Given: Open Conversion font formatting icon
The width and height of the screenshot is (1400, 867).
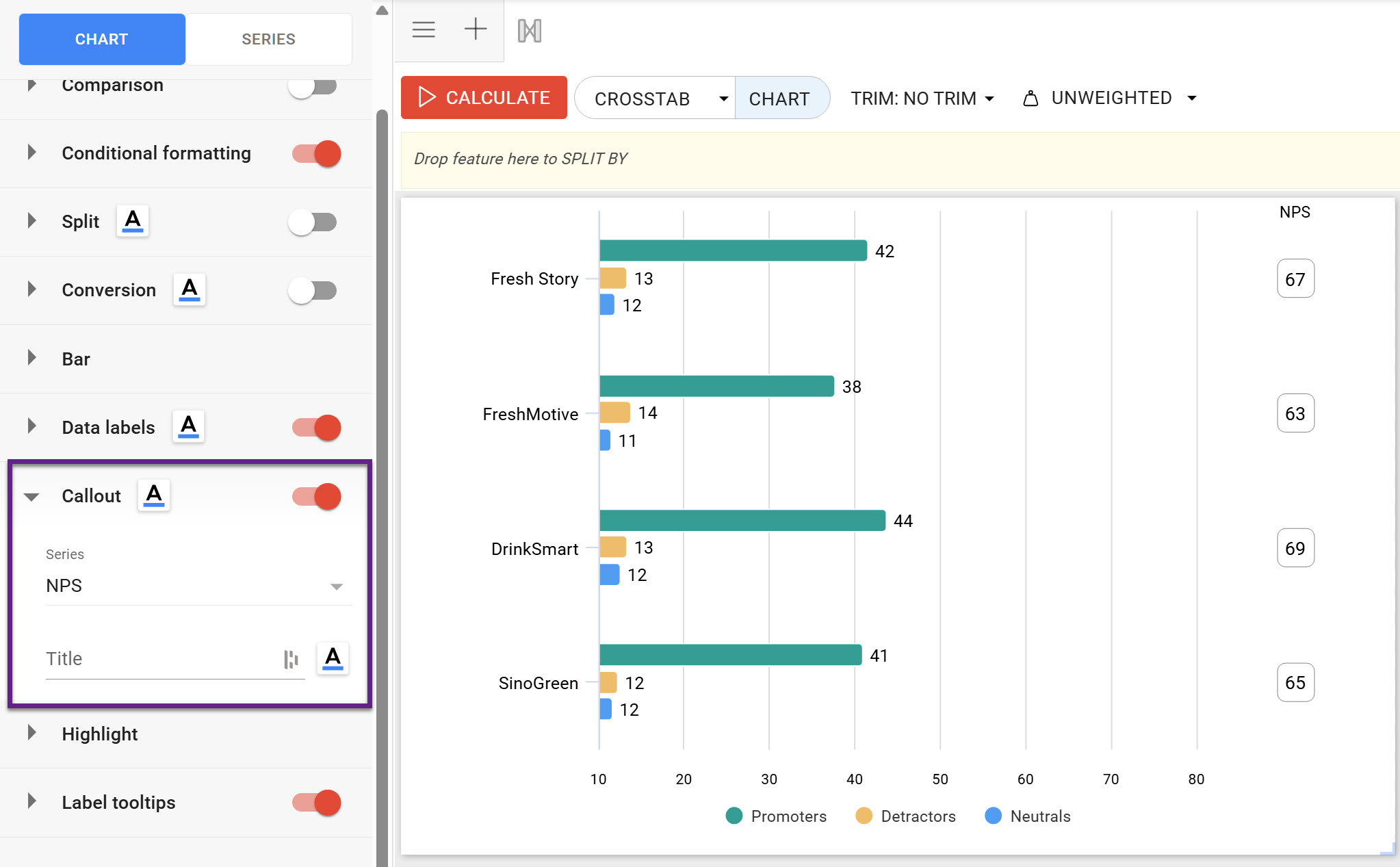Looking at the screenshot, I should coord(190,289).
